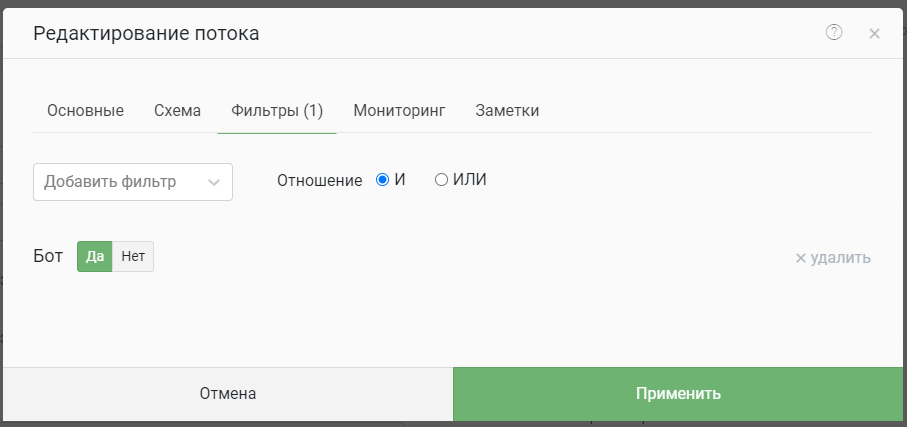Set the Бот filter to Да
Image resolution: width=907 pixels, height=427 pixels.
94,256
